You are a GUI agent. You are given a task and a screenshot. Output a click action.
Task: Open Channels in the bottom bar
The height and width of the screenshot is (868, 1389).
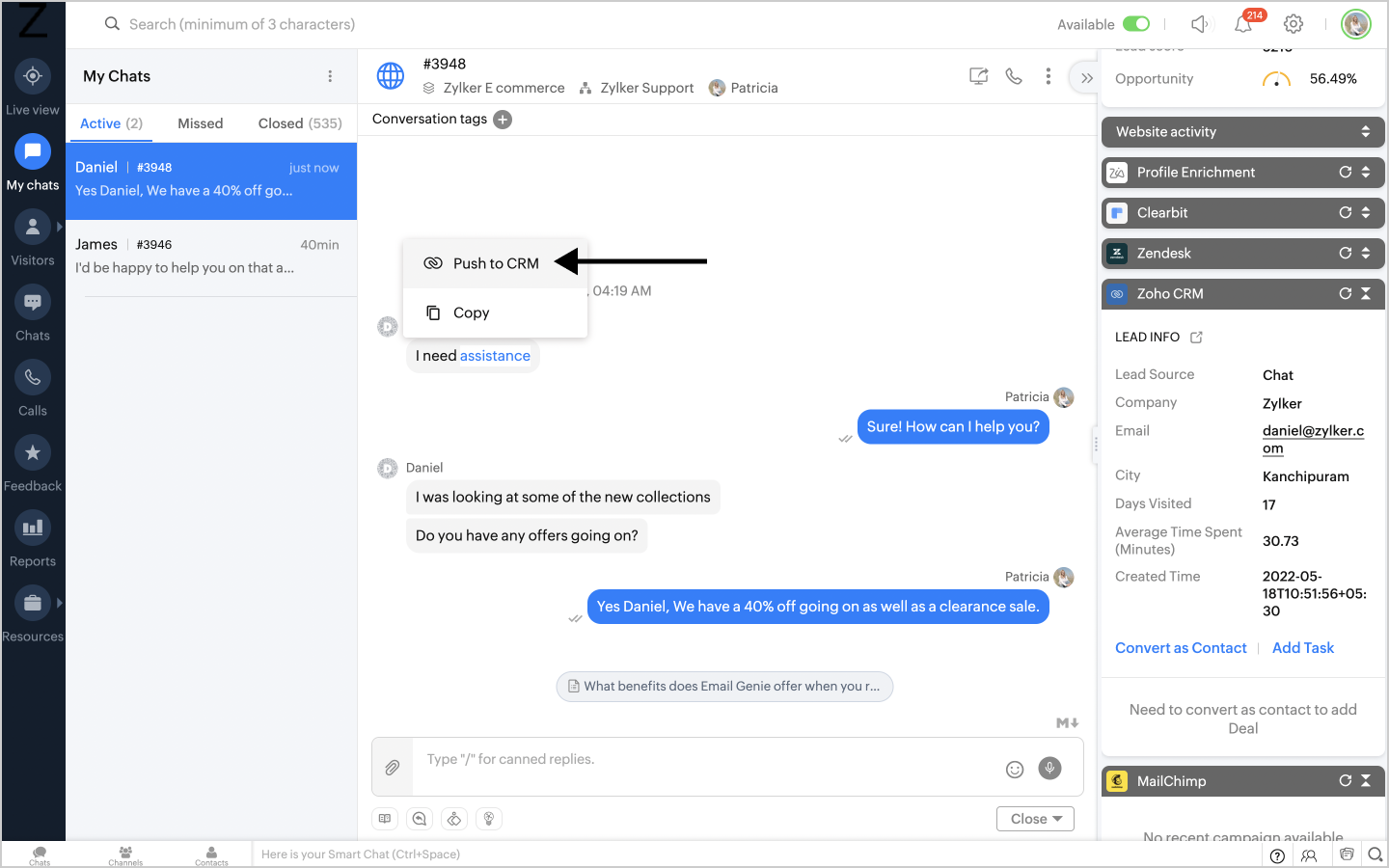point(125,855)
